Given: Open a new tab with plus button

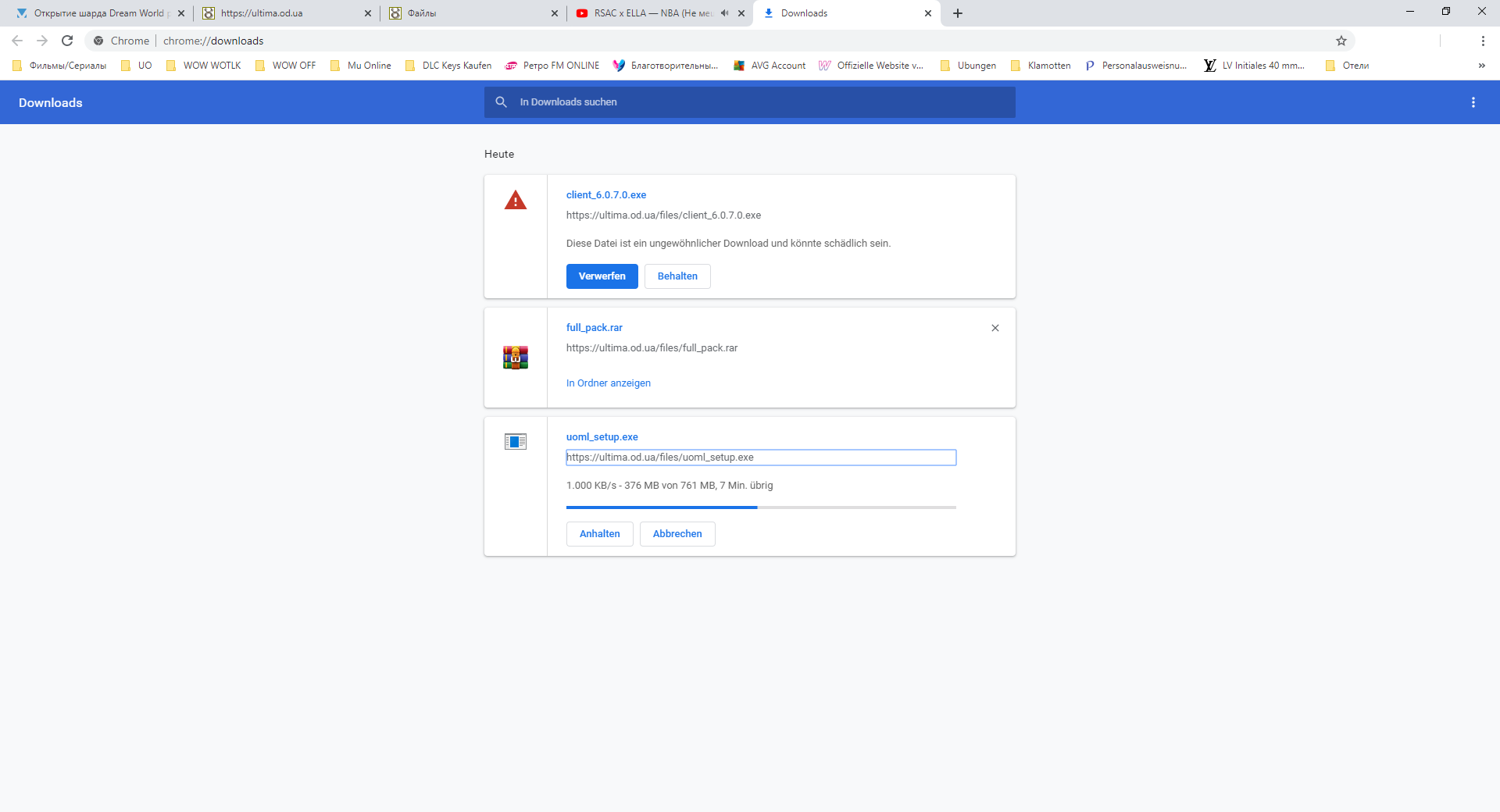Looking at the screenshot, I should click(958, 13).
